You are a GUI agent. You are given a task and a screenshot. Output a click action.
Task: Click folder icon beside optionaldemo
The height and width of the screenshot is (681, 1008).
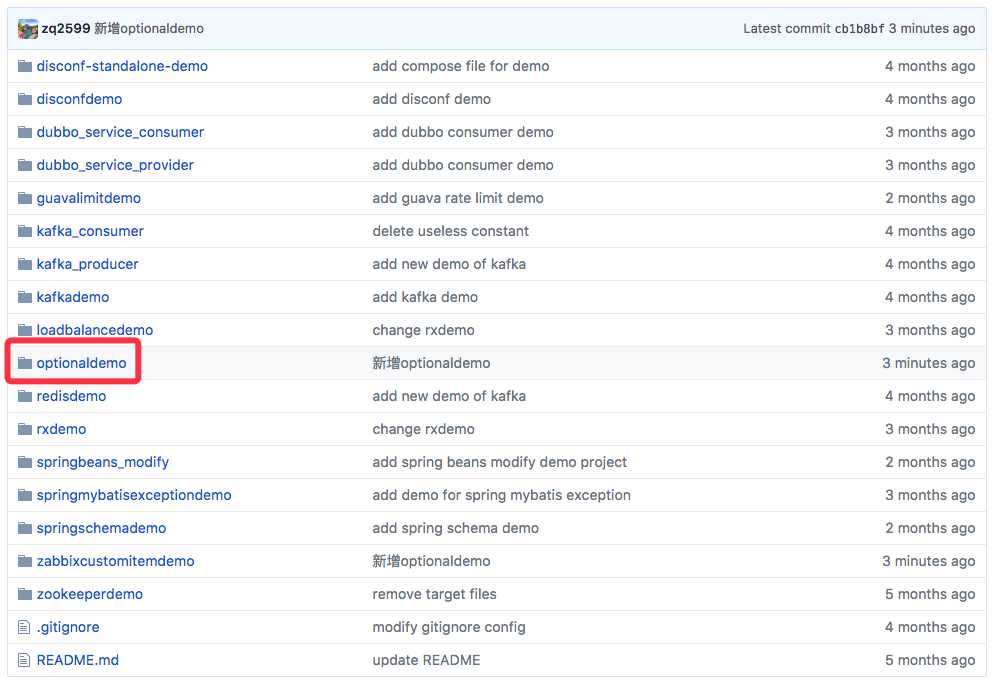coord(25,363)
